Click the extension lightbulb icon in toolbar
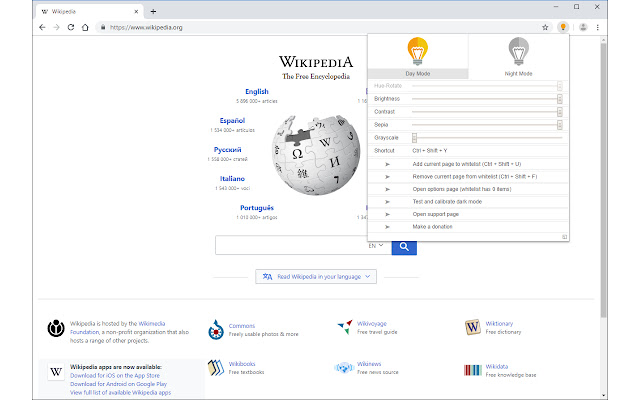This screenshot has width=640, height=400. coord(563,27)
